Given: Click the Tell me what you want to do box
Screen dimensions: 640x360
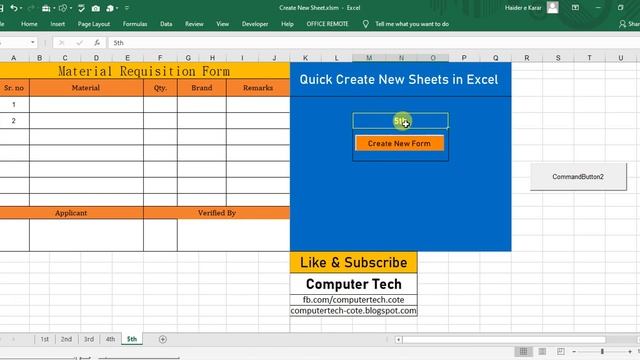Looking at the screenshot, I should pyautogui.click(x=412, y=24).
